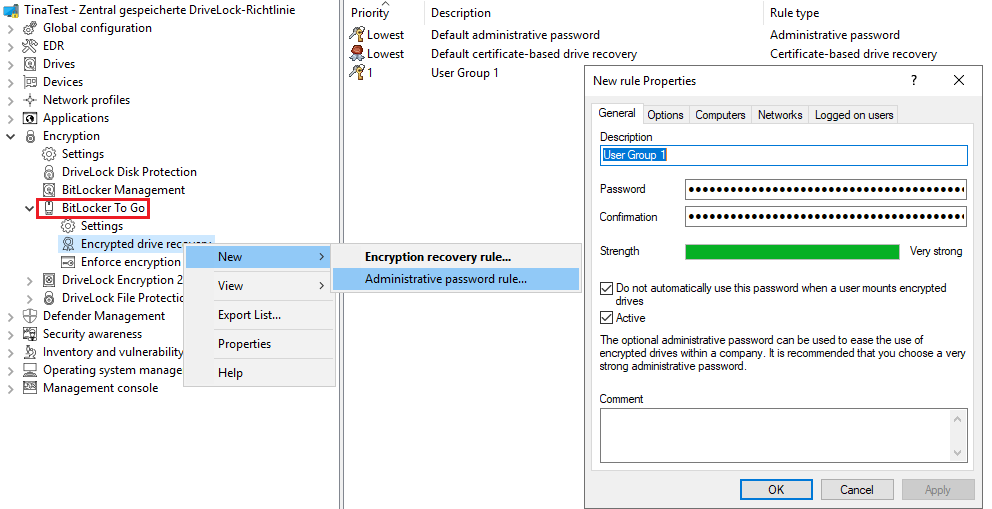
Task: Open the Options tab
Action: 665,114
